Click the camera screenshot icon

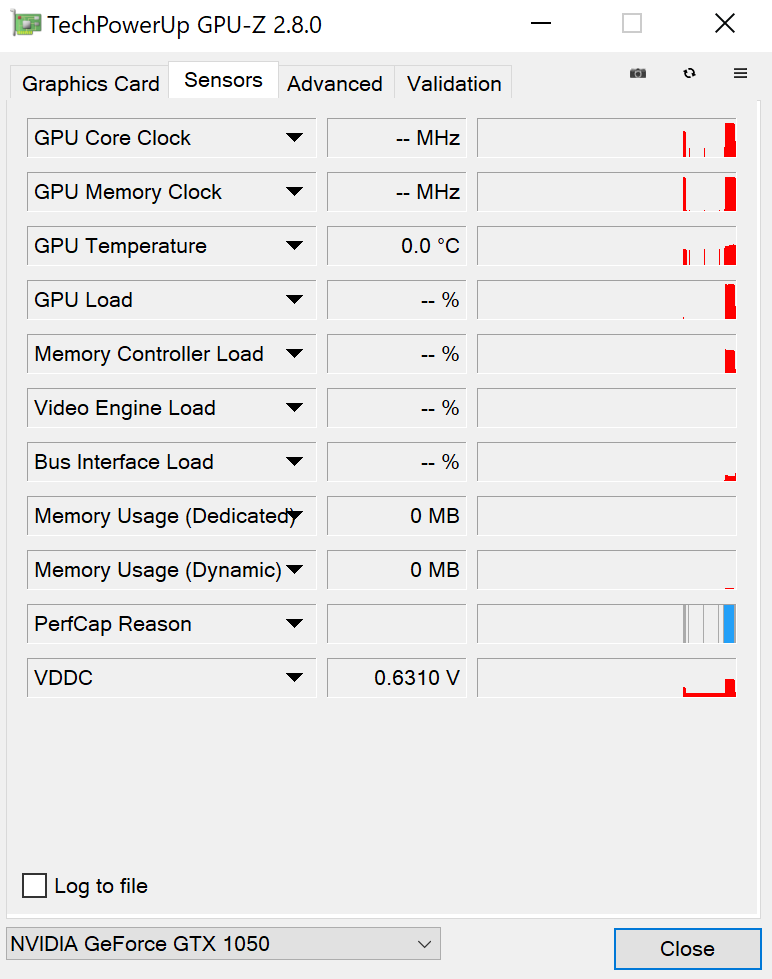click(638, 73)
